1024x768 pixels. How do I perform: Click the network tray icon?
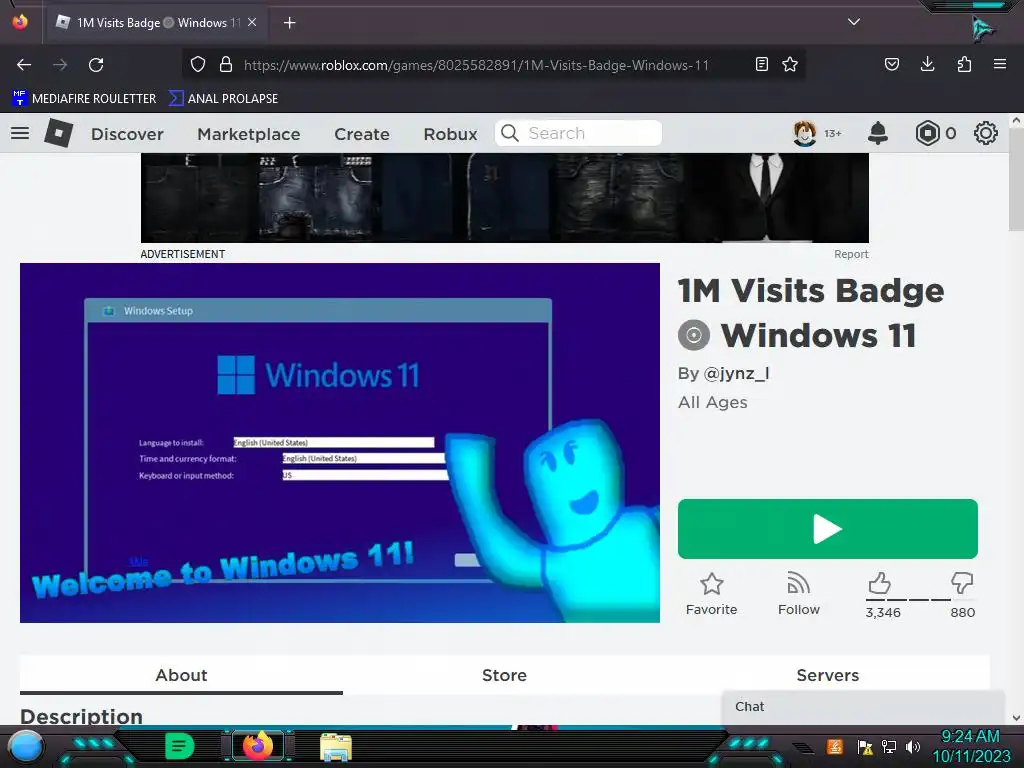tap(889, 746)
